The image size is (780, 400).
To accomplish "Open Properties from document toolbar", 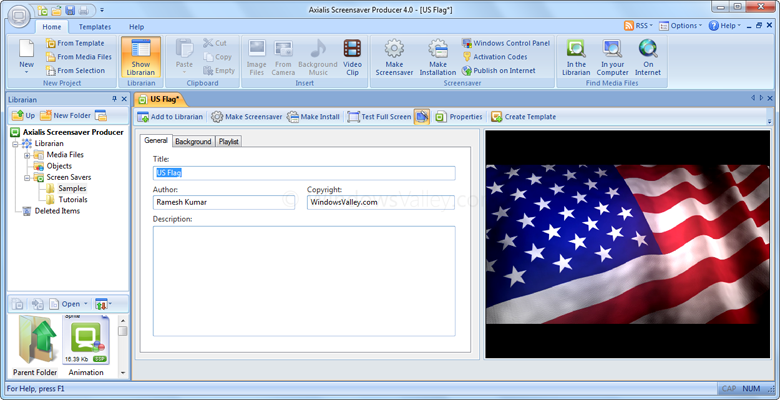I will tap(459, 117).
